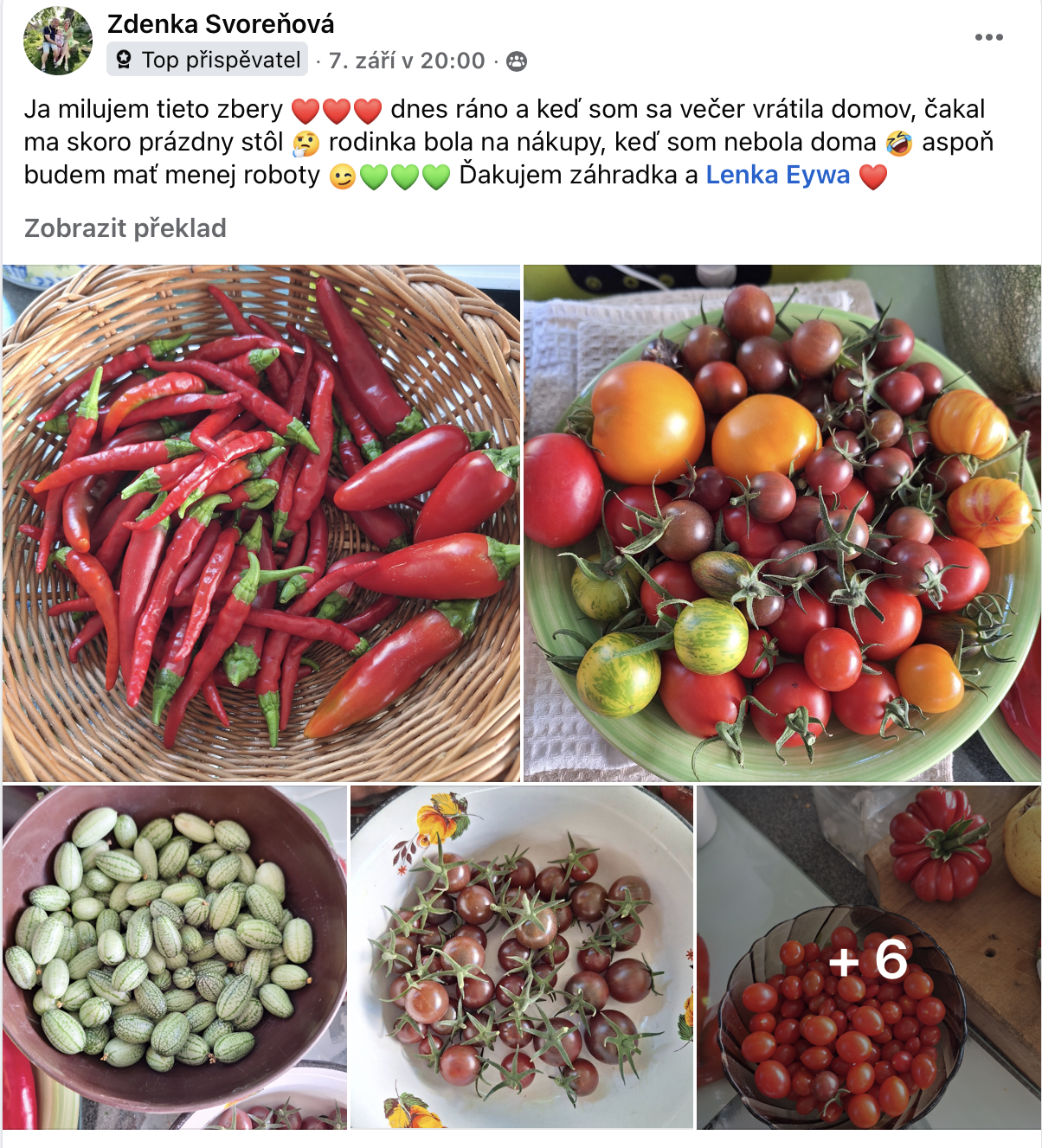Click the red heart after Lenka Eywa
Image resolution: width=1042 pixels, height=1148 pixels.
pyautogui.click(x=873, y=176)
